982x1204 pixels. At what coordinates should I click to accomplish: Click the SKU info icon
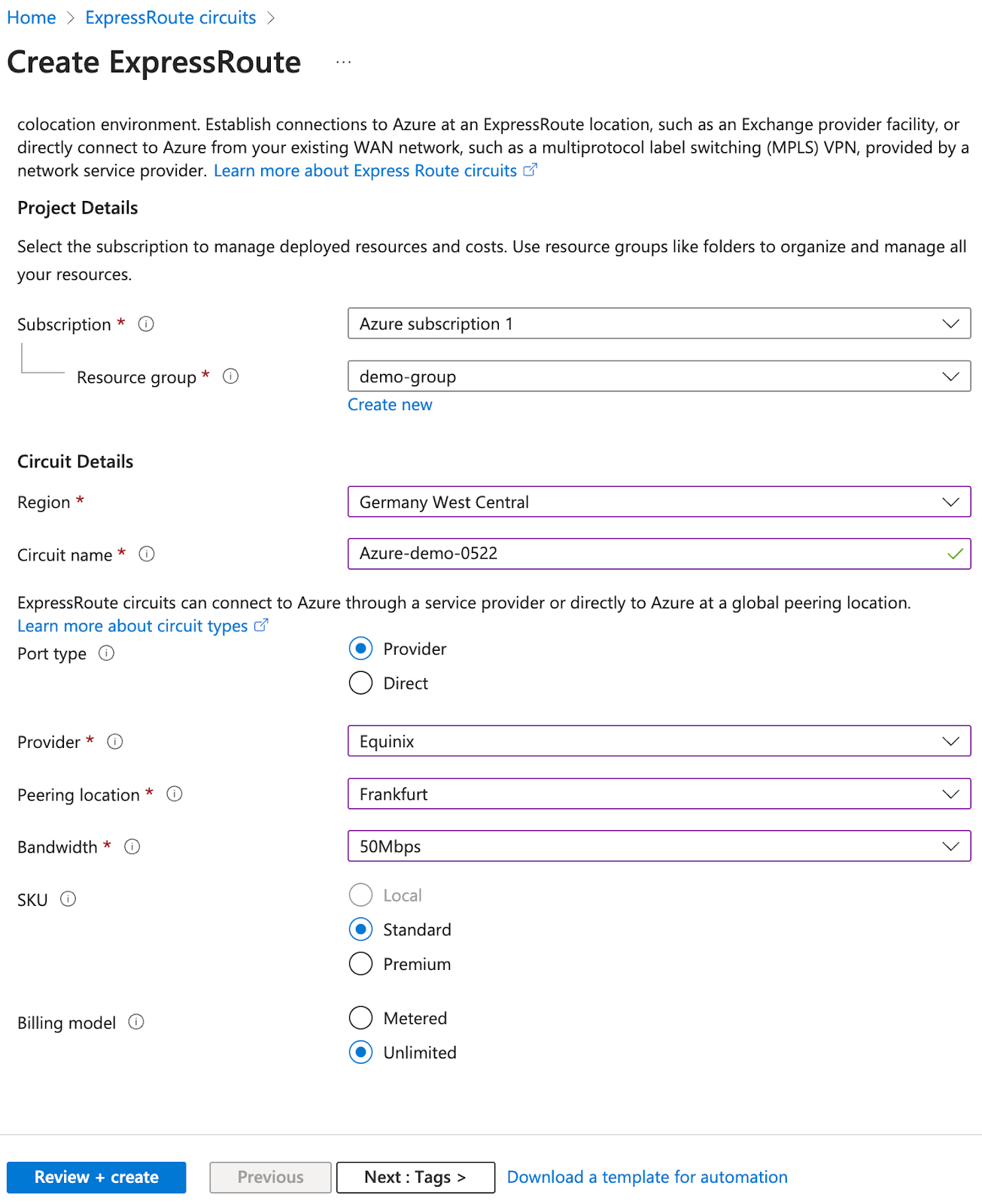[x=68, y=898]
